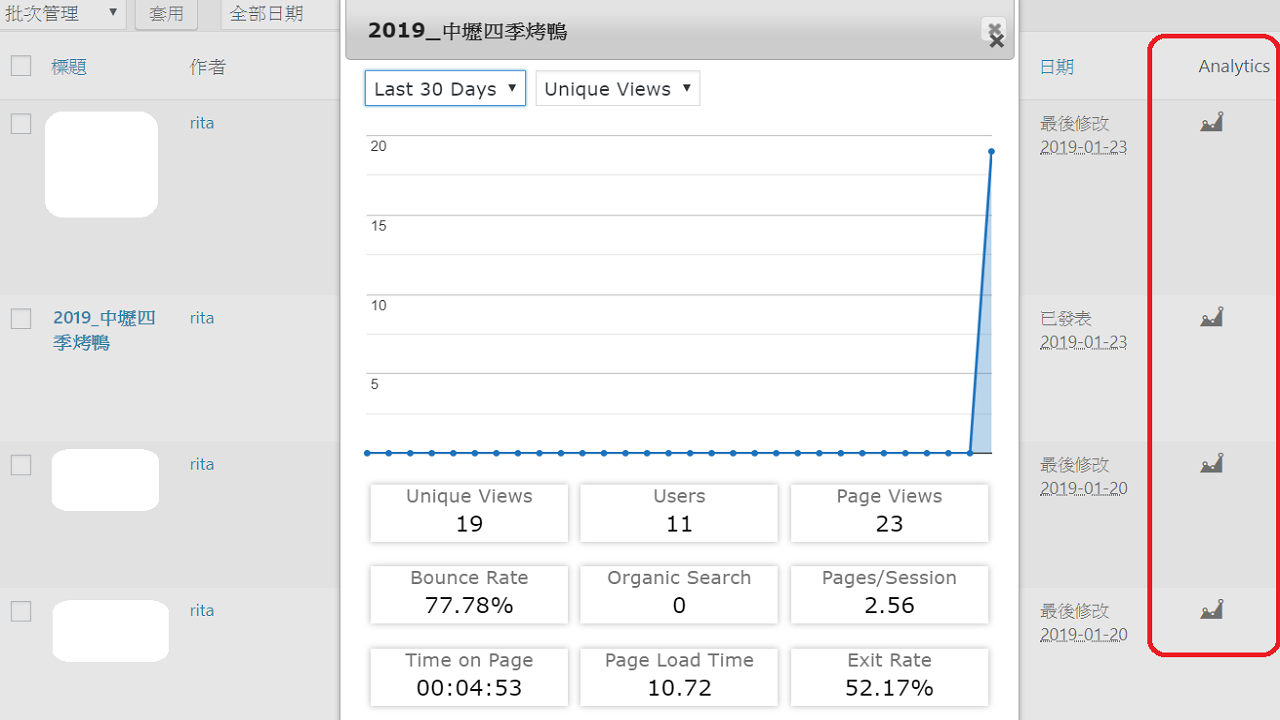
Task: Click the blank thumbnail in the first post row
Action: (x=101, y=165)
